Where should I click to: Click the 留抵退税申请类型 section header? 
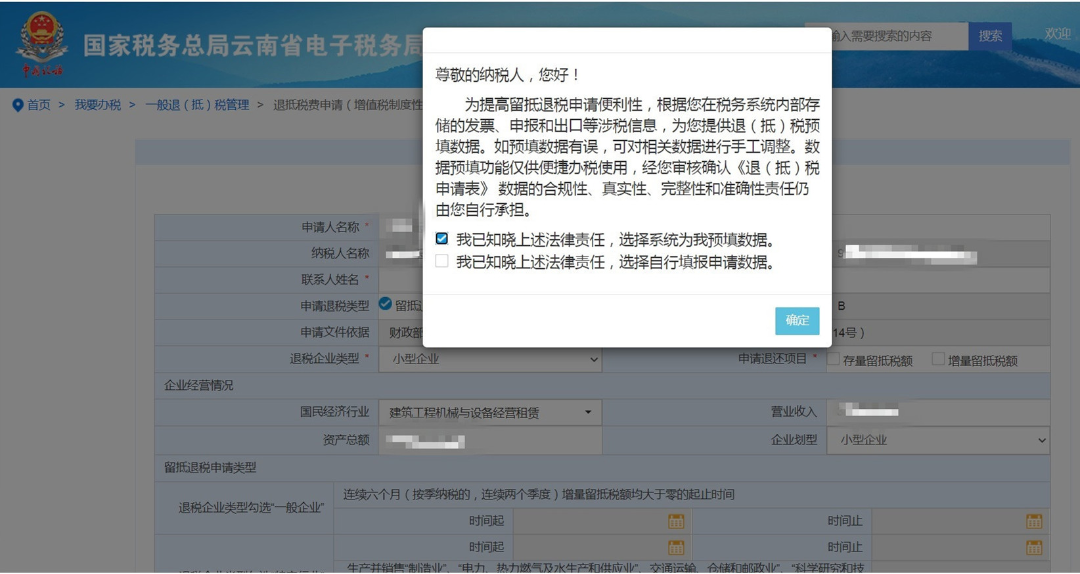click(210, 467)
